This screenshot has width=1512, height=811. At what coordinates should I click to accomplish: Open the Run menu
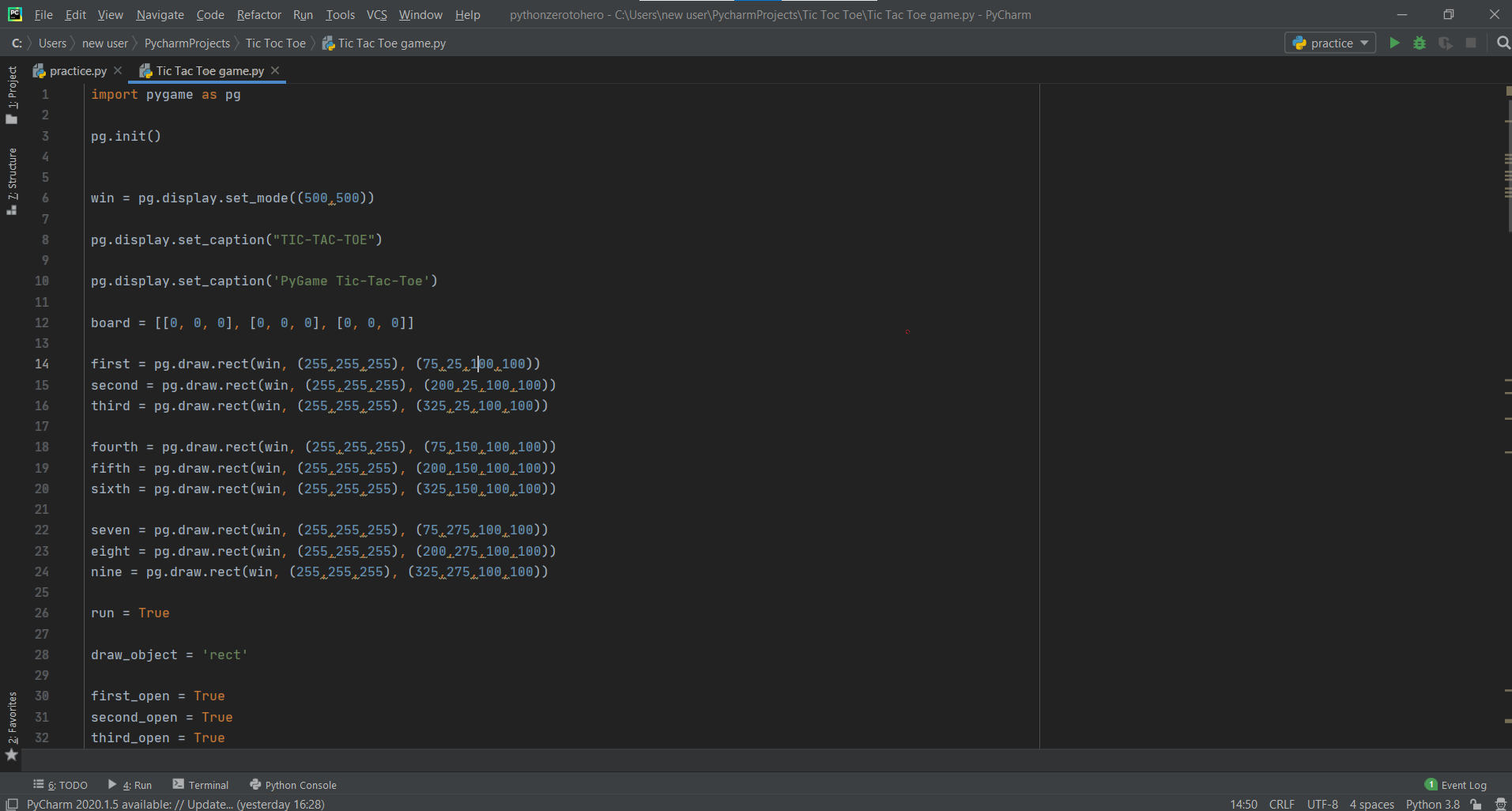303,14
